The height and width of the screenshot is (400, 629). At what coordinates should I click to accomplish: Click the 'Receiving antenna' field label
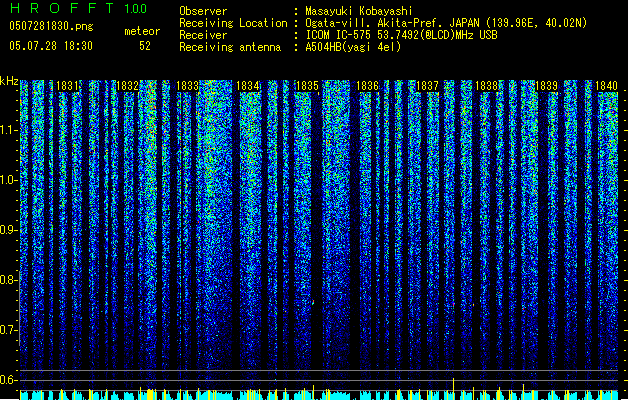(x=230, y=47)
